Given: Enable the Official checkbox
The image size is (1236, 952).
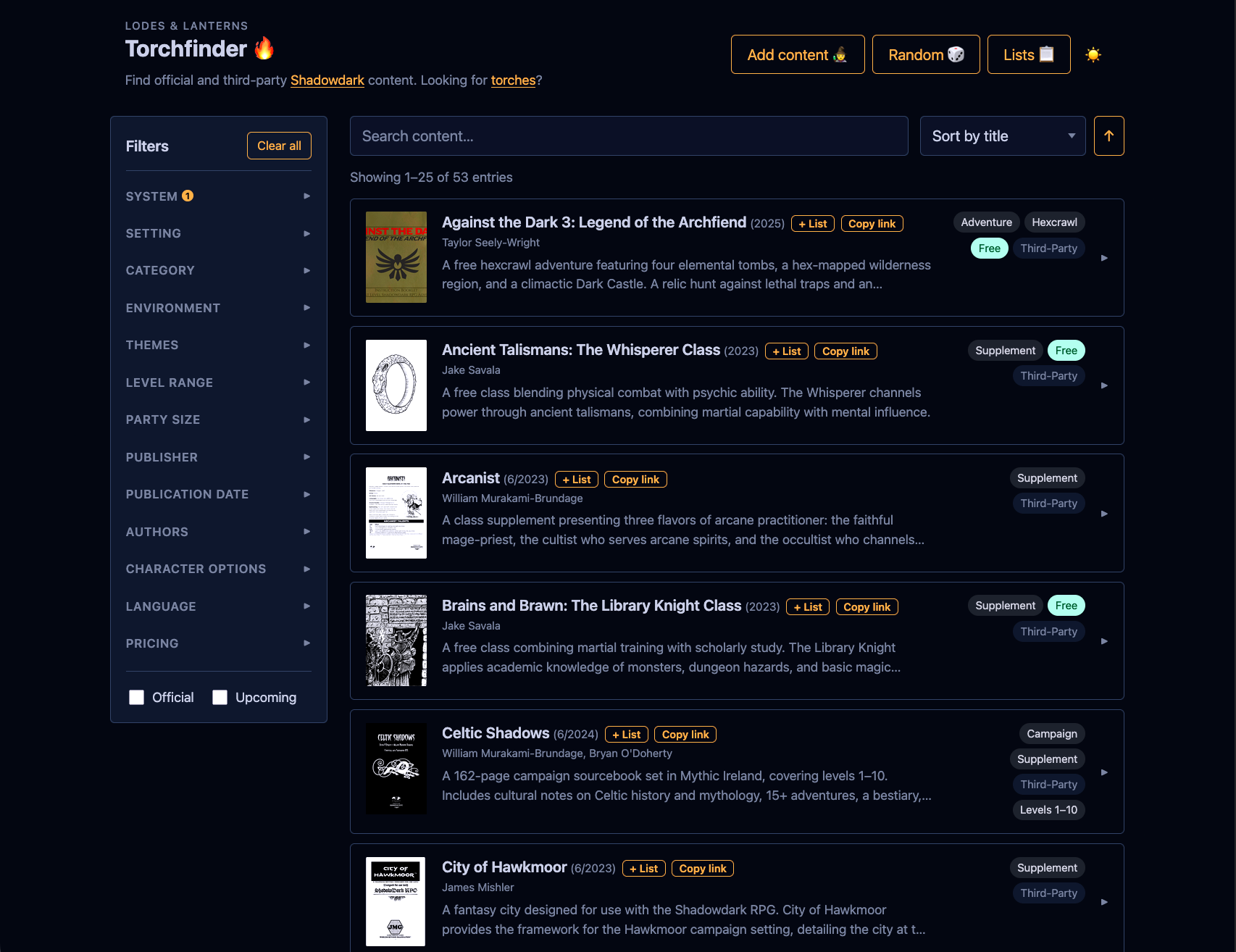Looking at the screenshot, I should pyautogui.click(x=136, y=697).
